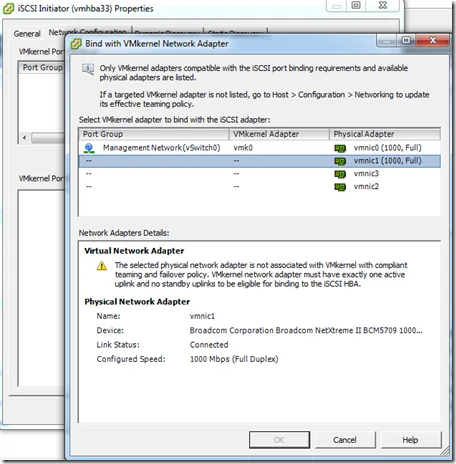Click the vmnic1 network card icon
The image size is (456, 464).
(x=340, y=161)
